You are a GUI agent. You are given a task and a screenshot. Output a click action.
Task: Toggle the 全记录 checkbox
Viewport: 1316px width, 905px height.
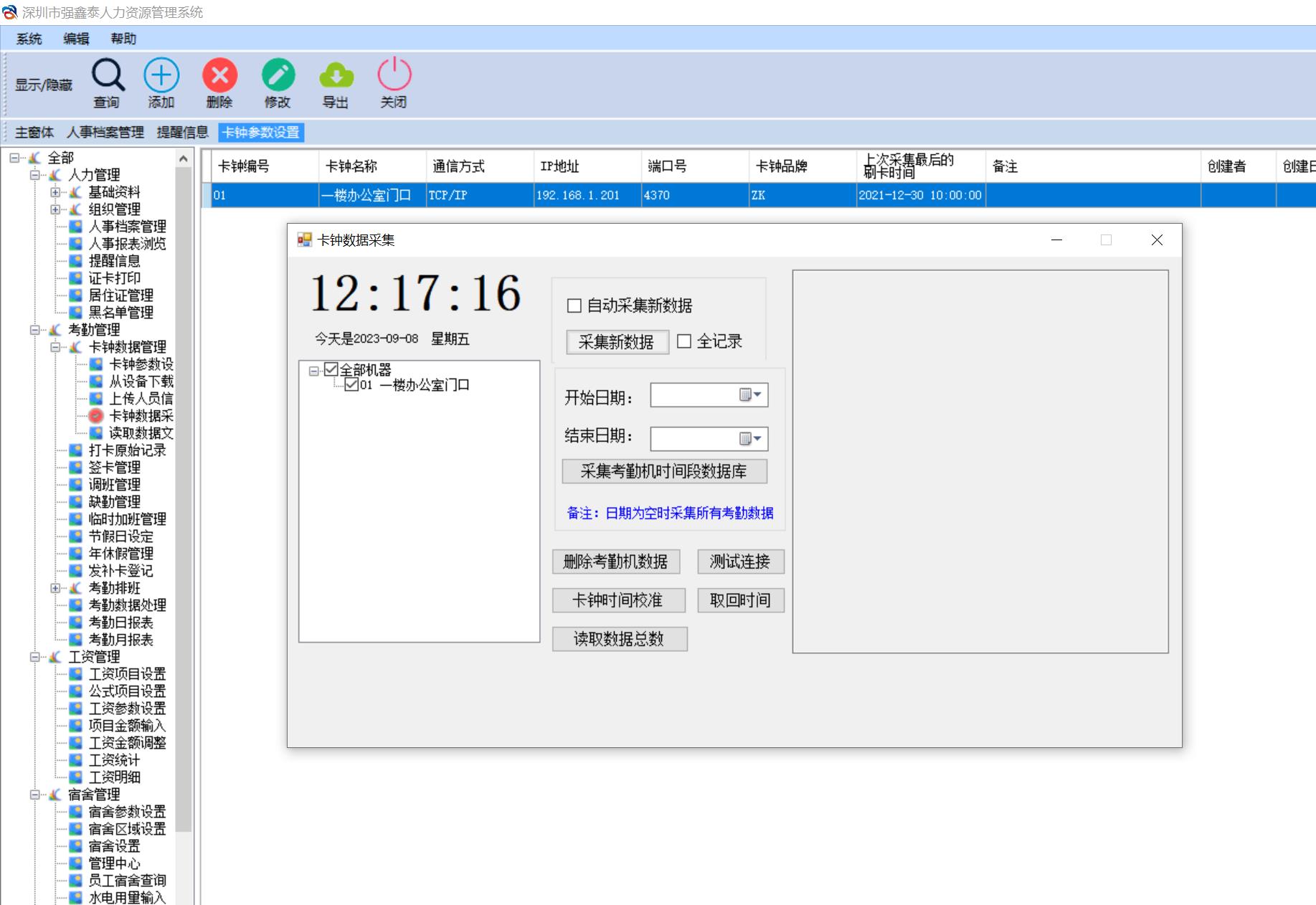coord(684,341)
